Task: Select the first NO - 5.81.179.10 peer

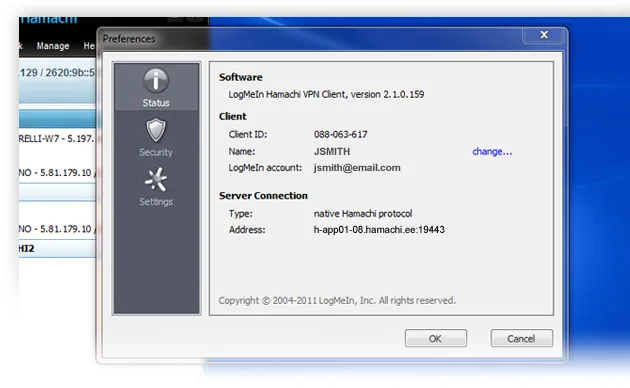Action: pos(57,173)
